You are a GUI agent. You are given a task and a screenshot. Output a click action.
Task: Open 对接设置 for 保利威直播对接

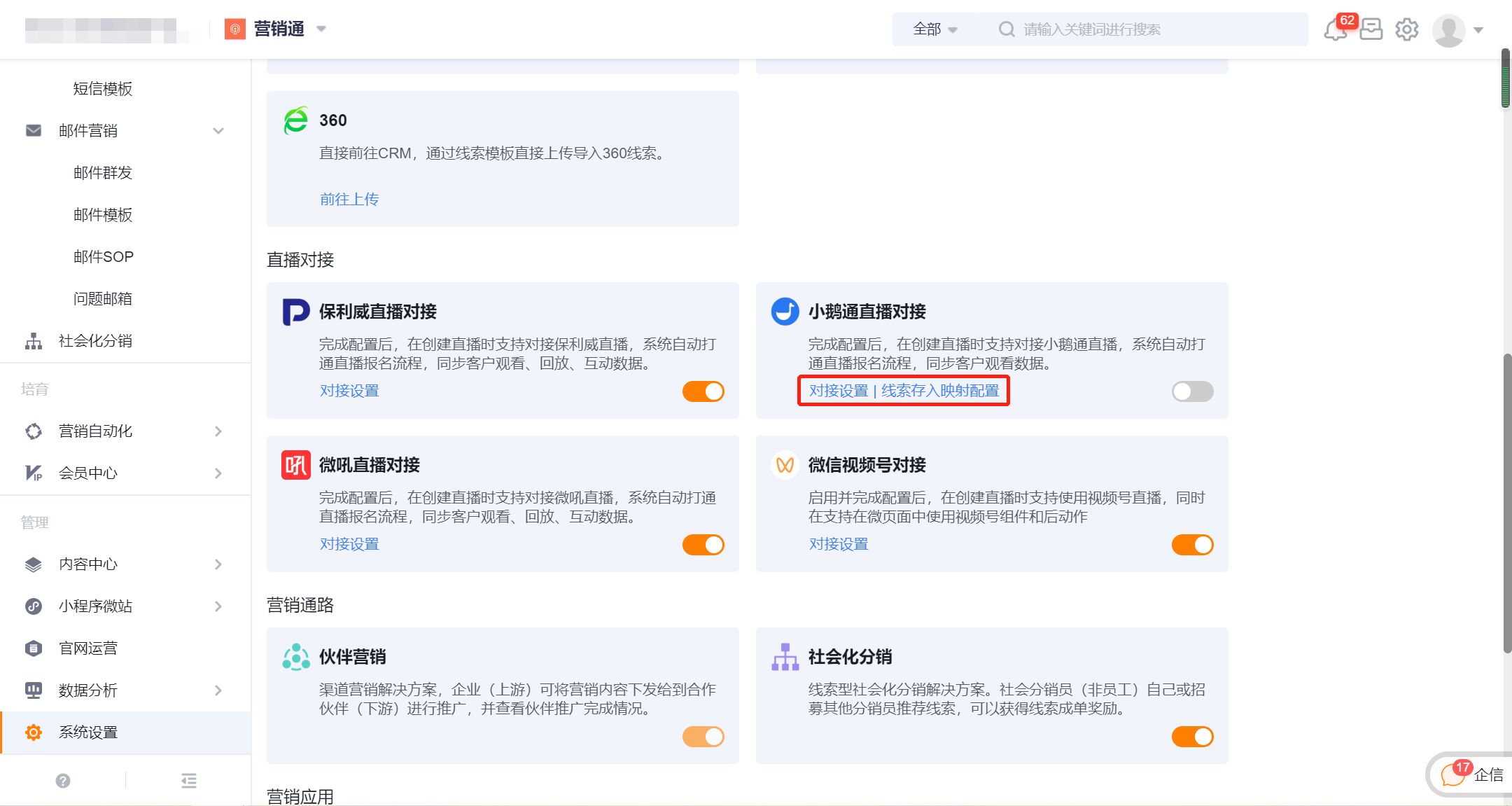point(349,391)
